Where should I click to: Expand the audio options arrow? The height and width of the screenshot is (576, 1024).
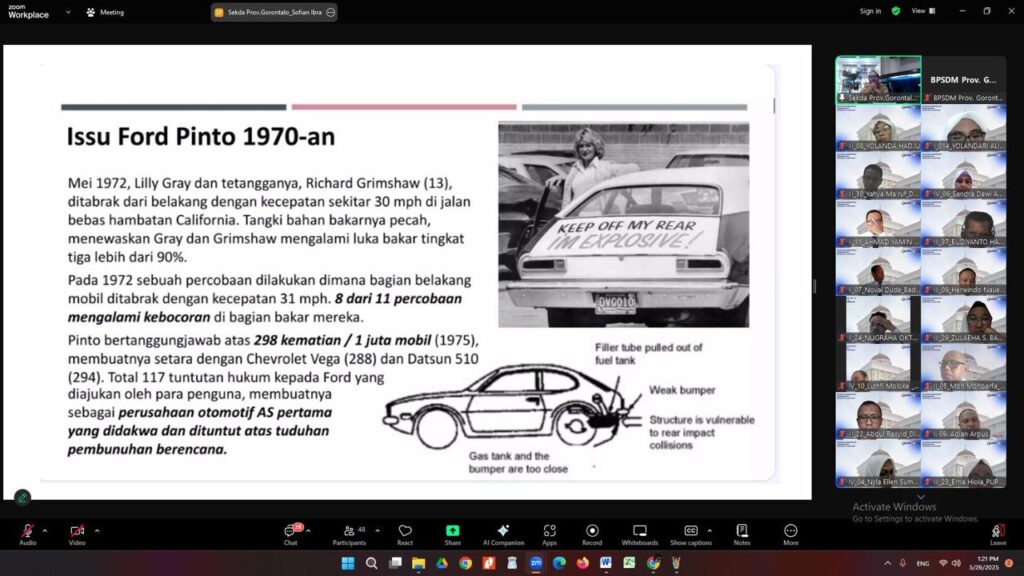coord(47,531)
